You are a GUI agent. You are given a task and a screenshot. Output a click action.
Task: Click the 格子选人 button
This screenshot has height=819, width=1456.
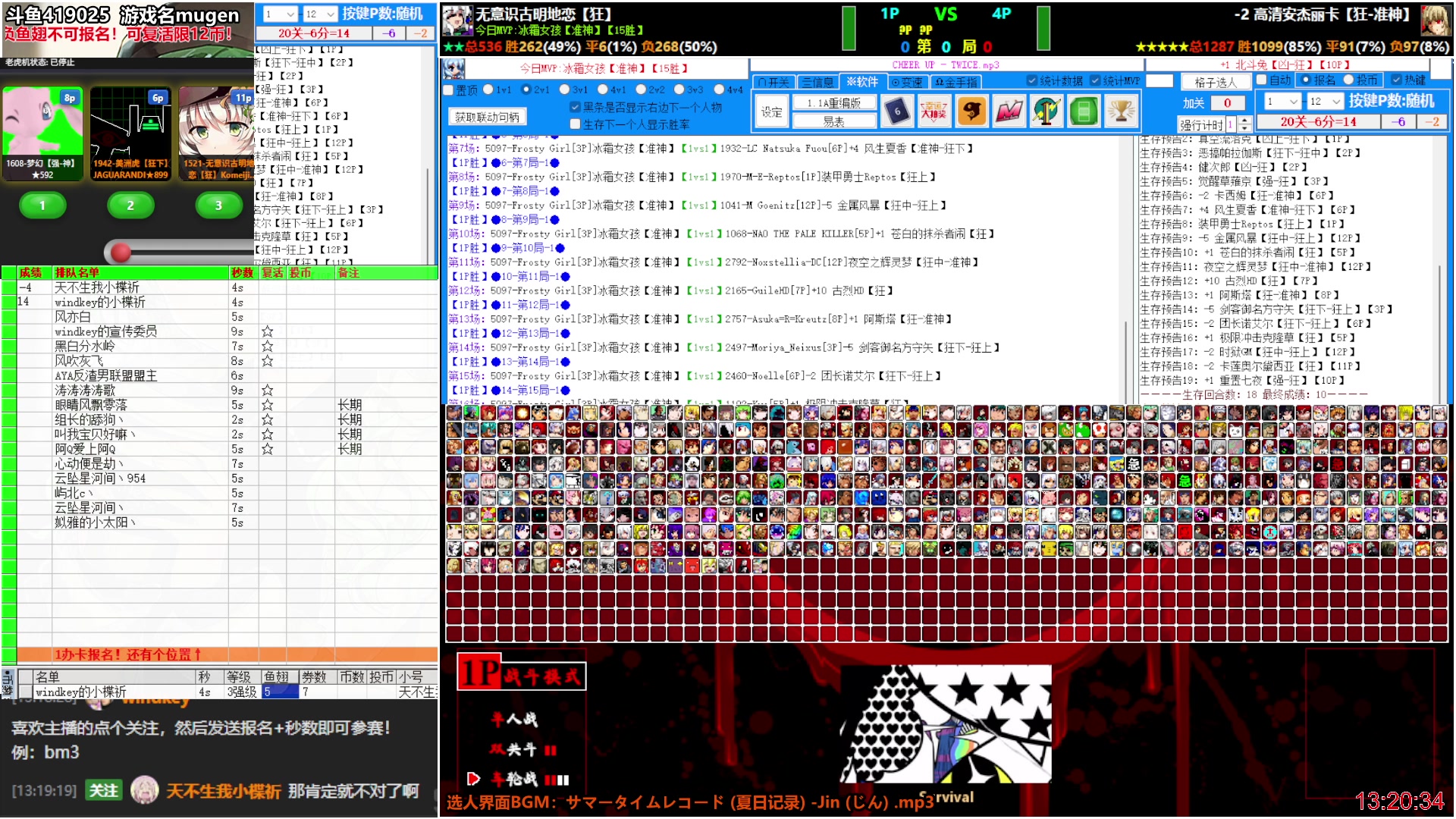[1215, 82]
